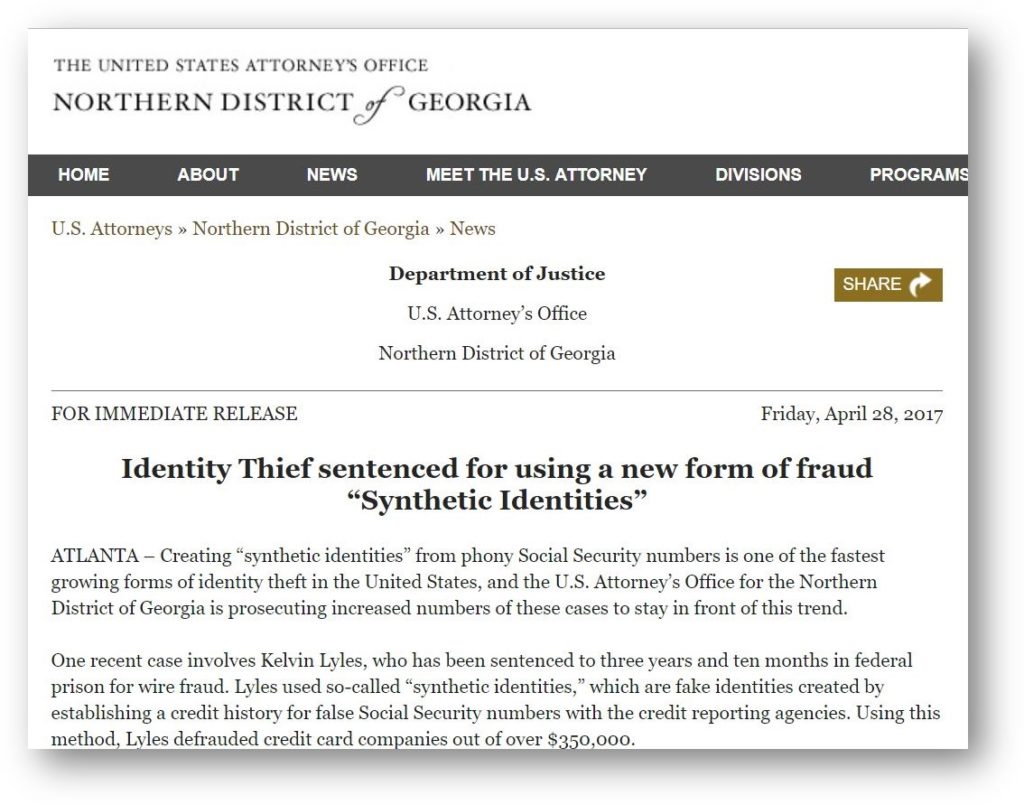Viewport: 1024px width, 805px height.
Task: Select NEWS in the navigation bar
Action: pos(332,174)
